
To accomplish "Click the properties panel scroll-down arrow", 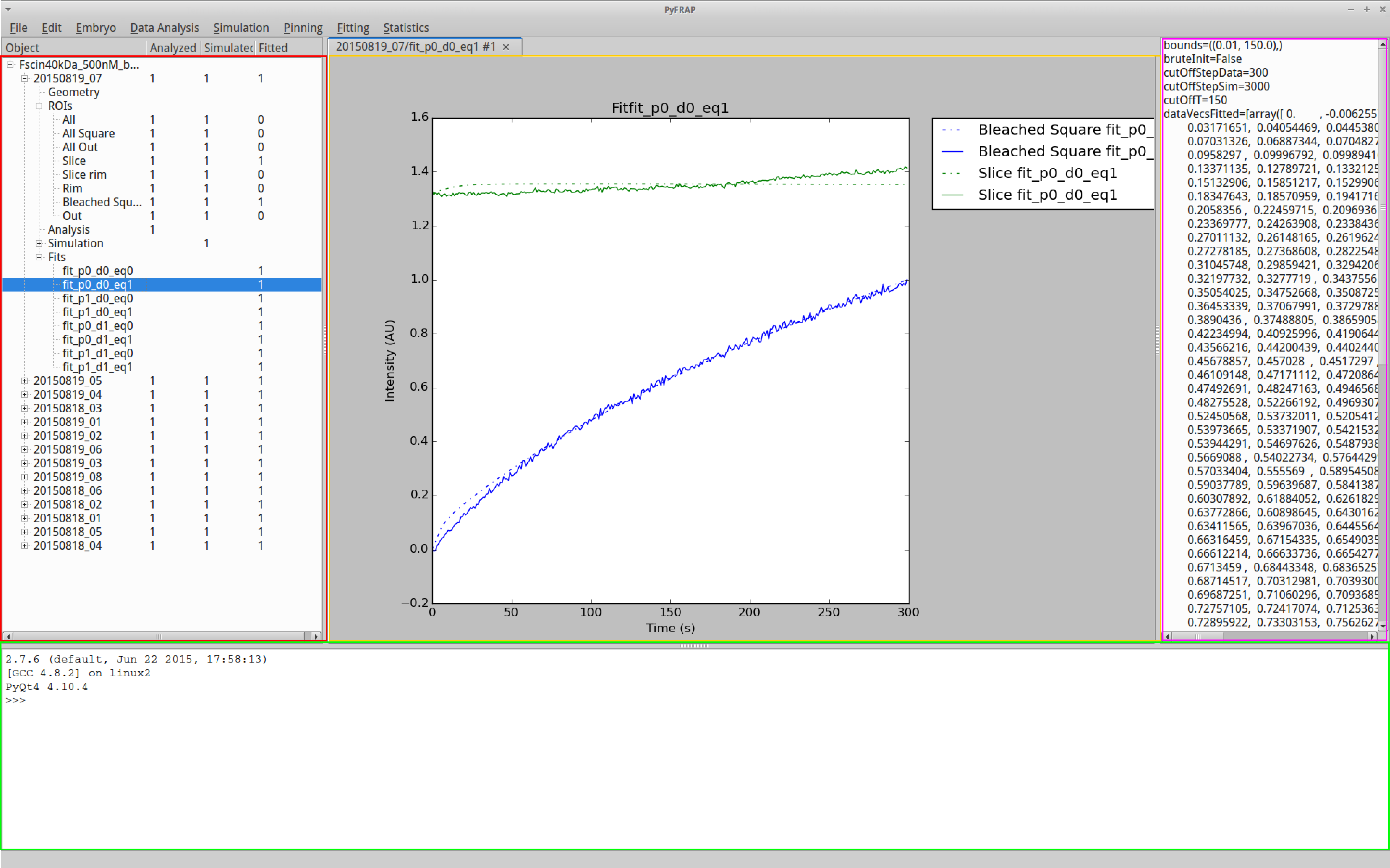I will (x=1383, y=626).
